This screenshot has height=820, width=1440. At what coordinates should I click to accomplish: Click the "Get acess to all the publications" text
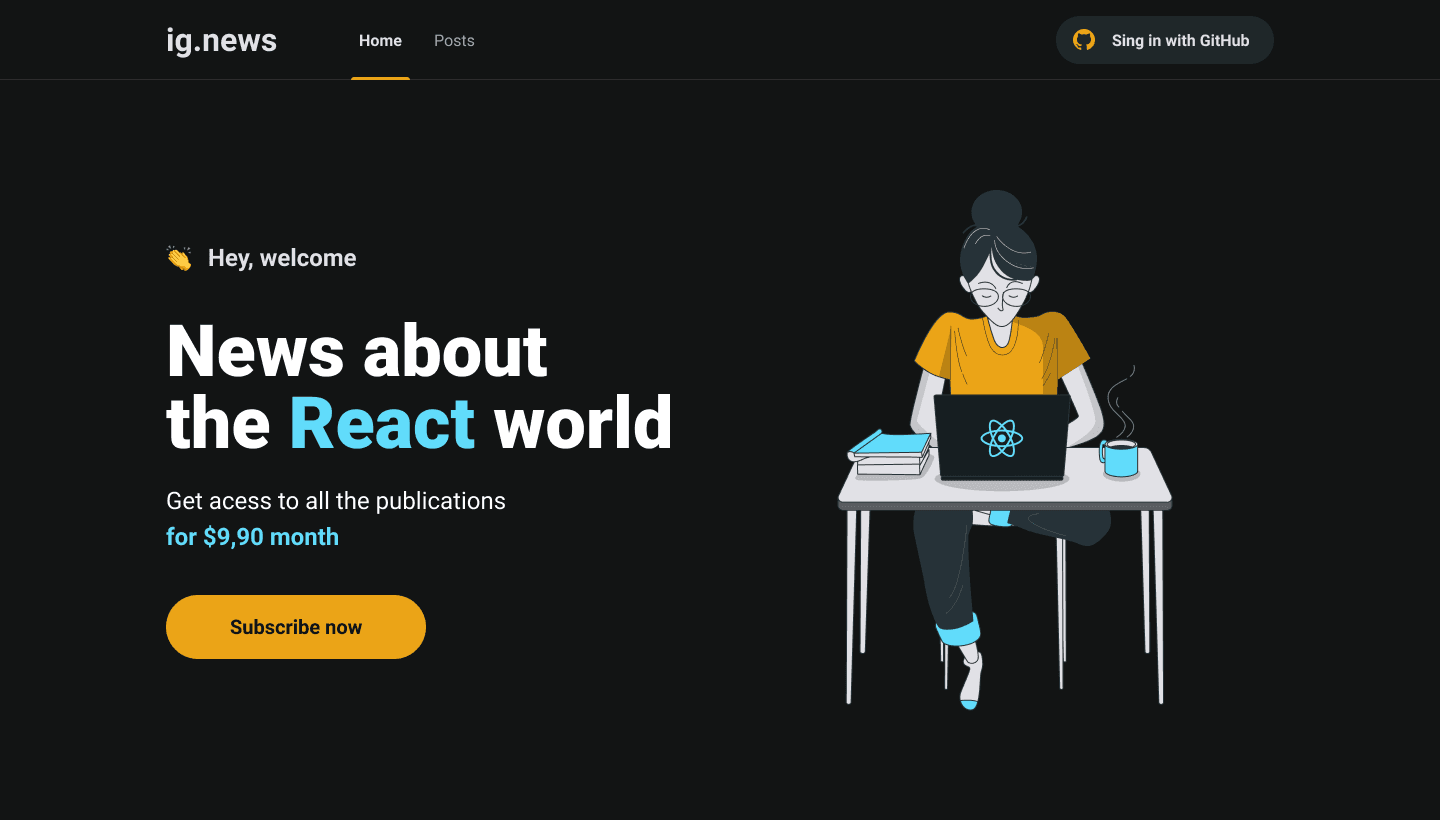tap(336, 501)
